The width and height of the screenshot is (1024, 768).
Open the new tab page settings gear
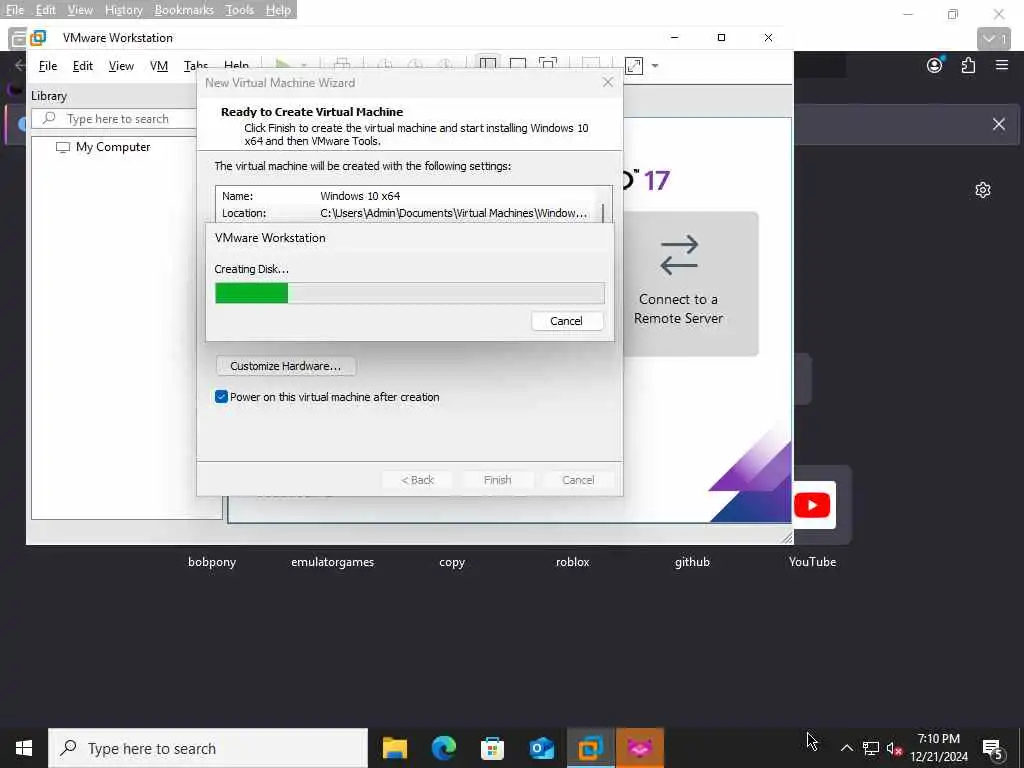(x=983, y=190)
